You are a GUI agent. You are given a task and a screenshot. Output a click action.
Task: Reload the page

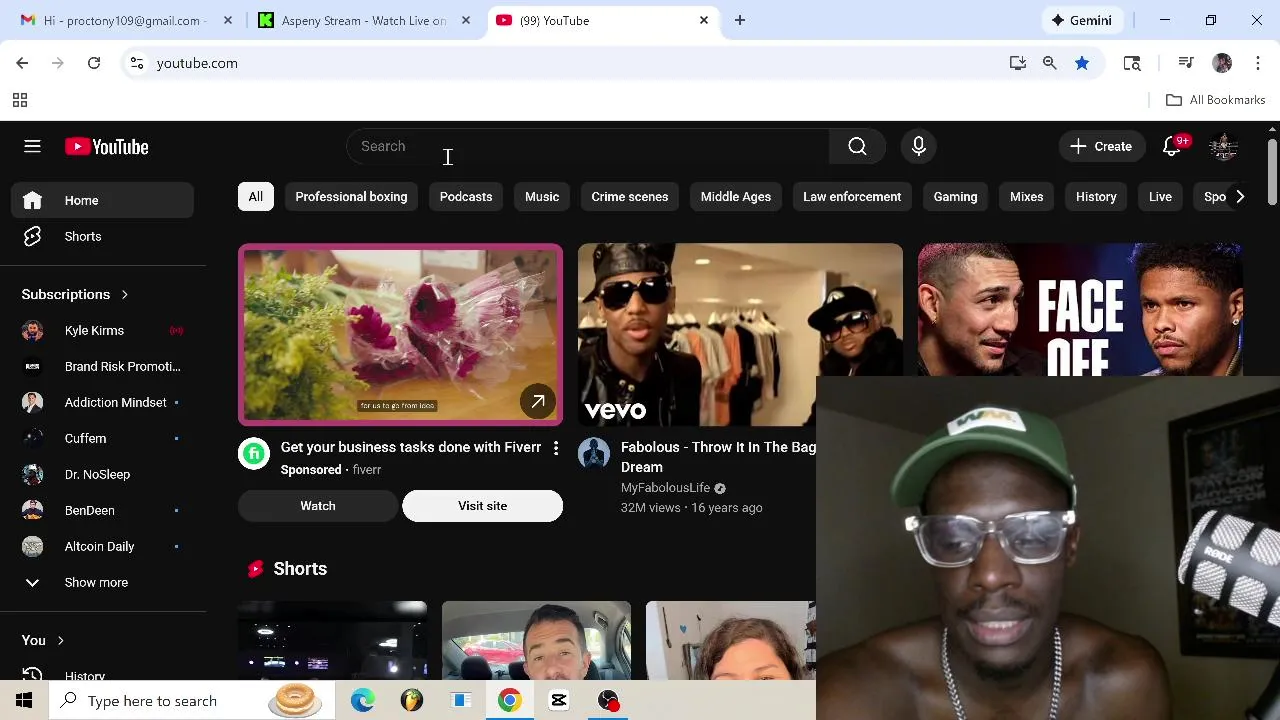pyautogui.click(x=94, y=63)
